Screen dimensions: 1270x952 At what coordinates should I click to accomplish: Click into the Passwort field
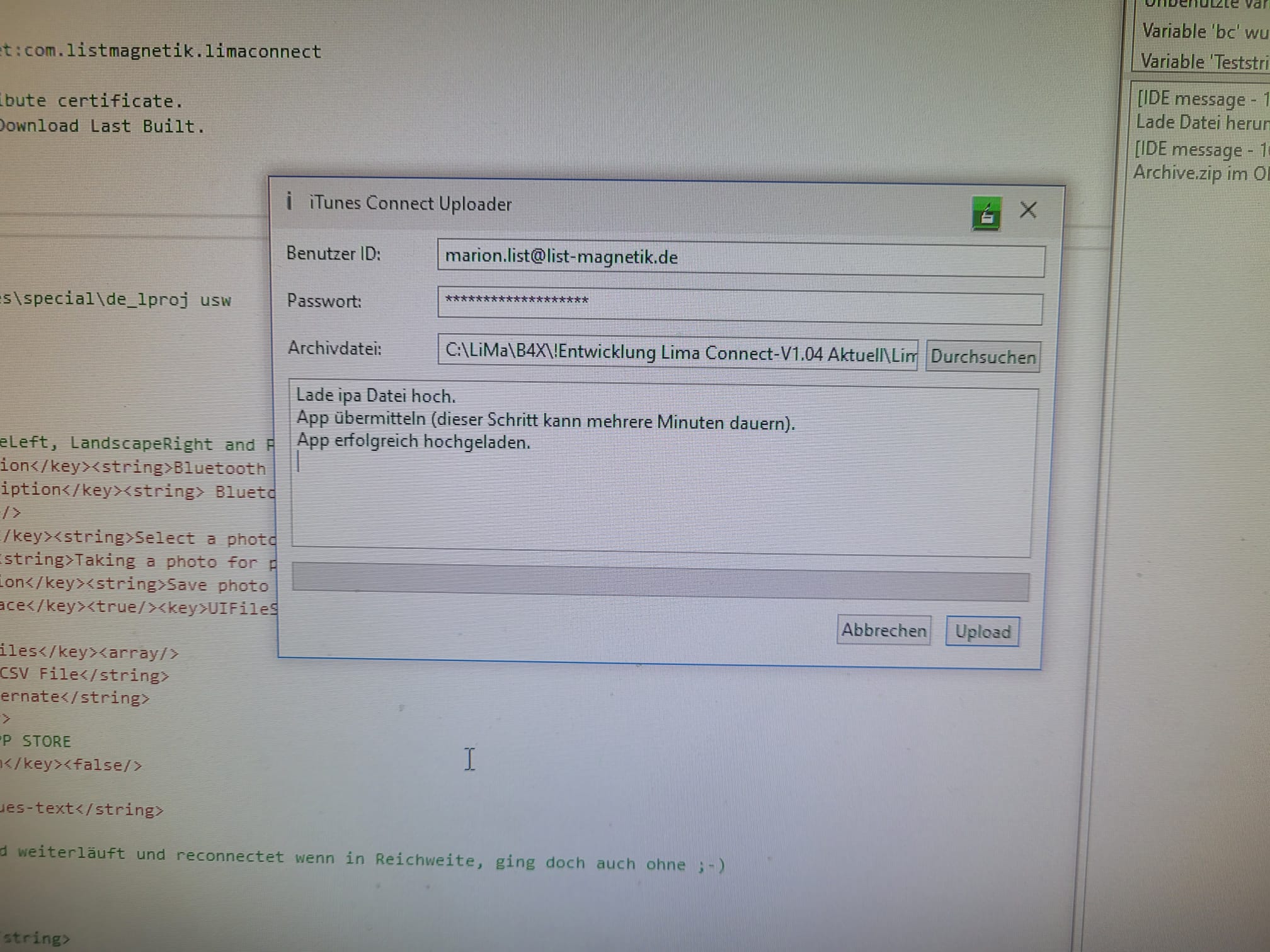coord(740,305)
